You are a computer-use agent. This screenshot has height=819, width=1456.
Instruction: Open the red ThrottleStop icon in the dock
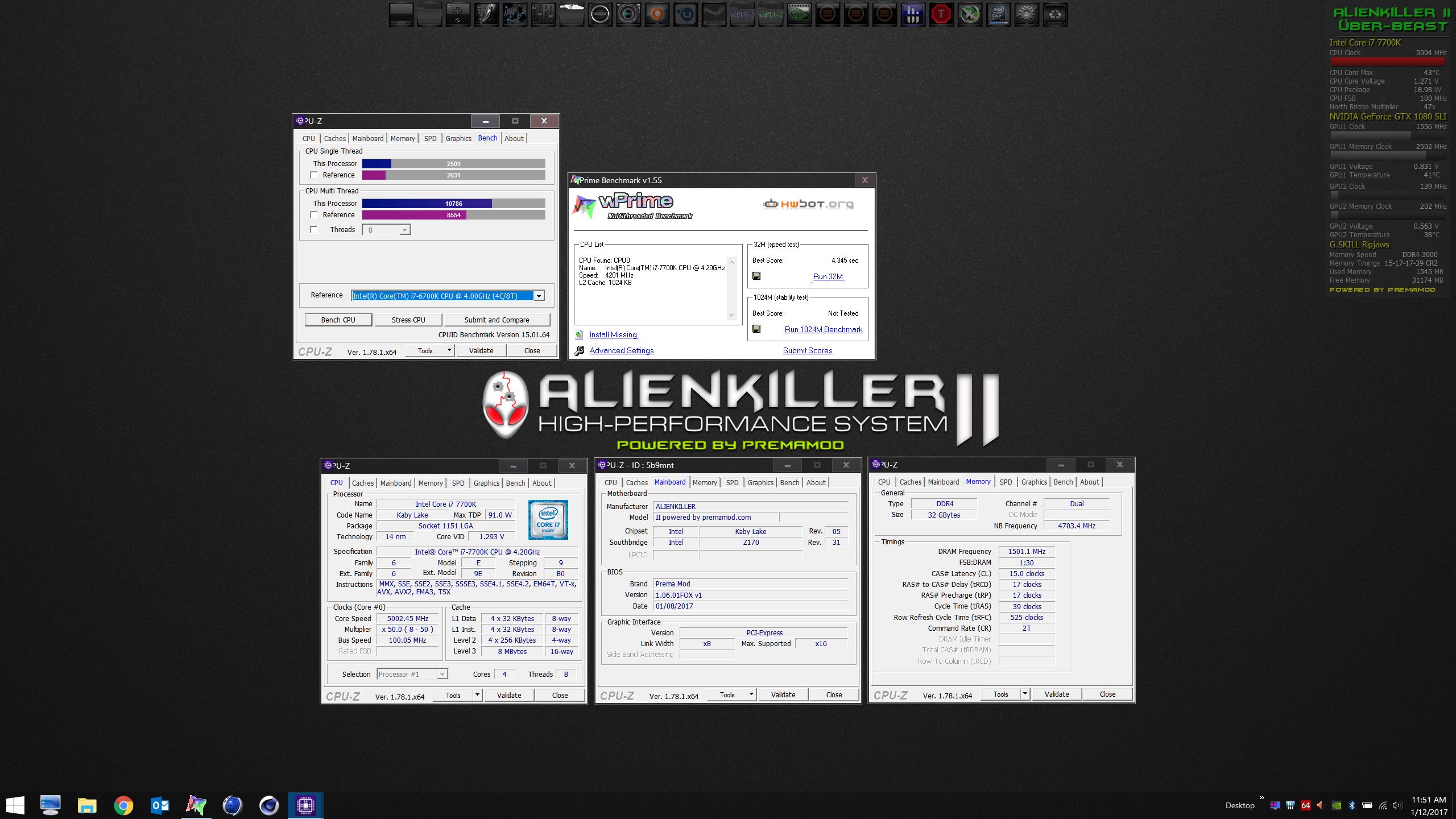click(x=941, y=15)
